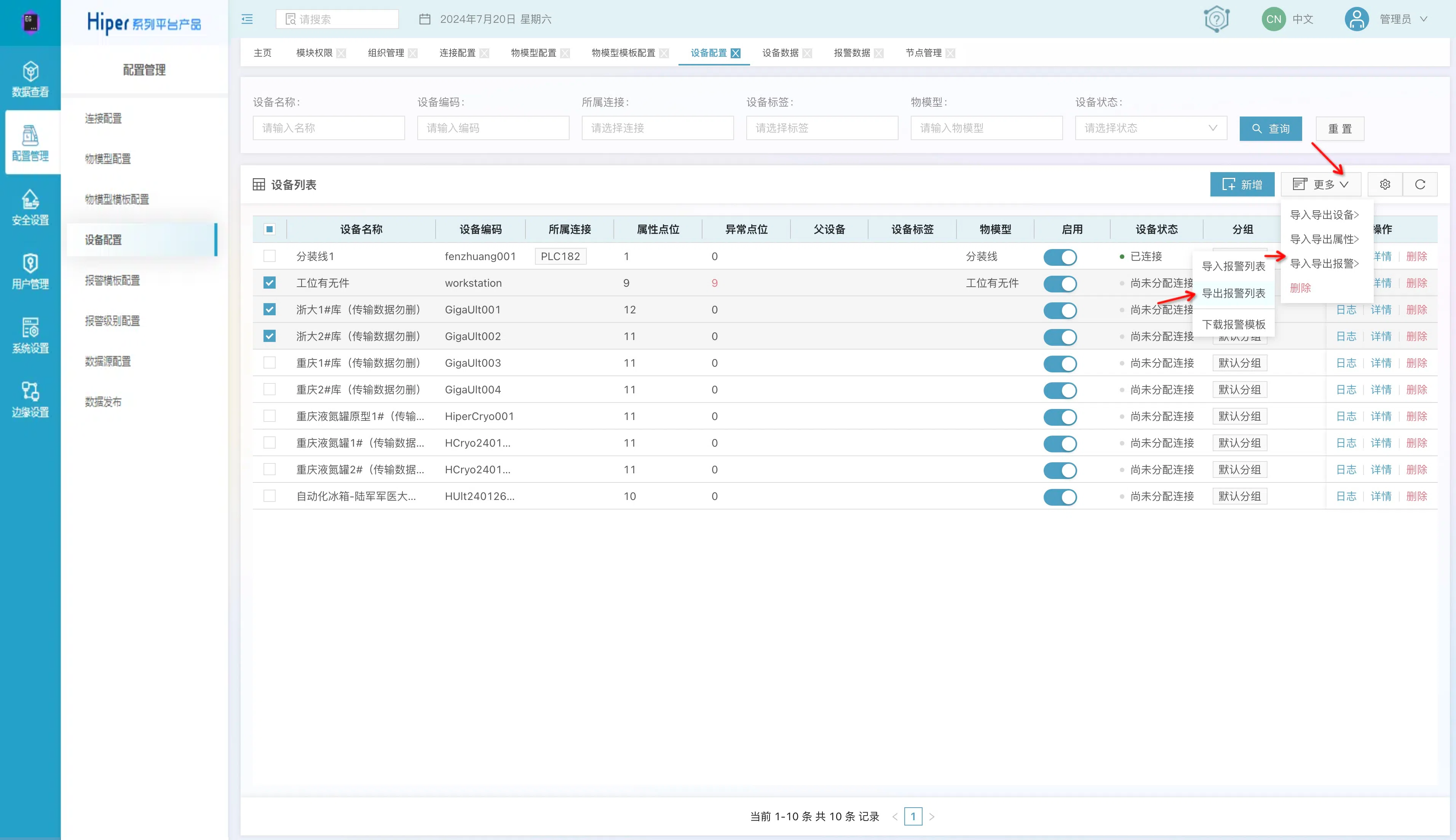This screenshot has width=1456, height=840.
Task: Open the 所属连接 select field
Action: click(x=658, y=128)
